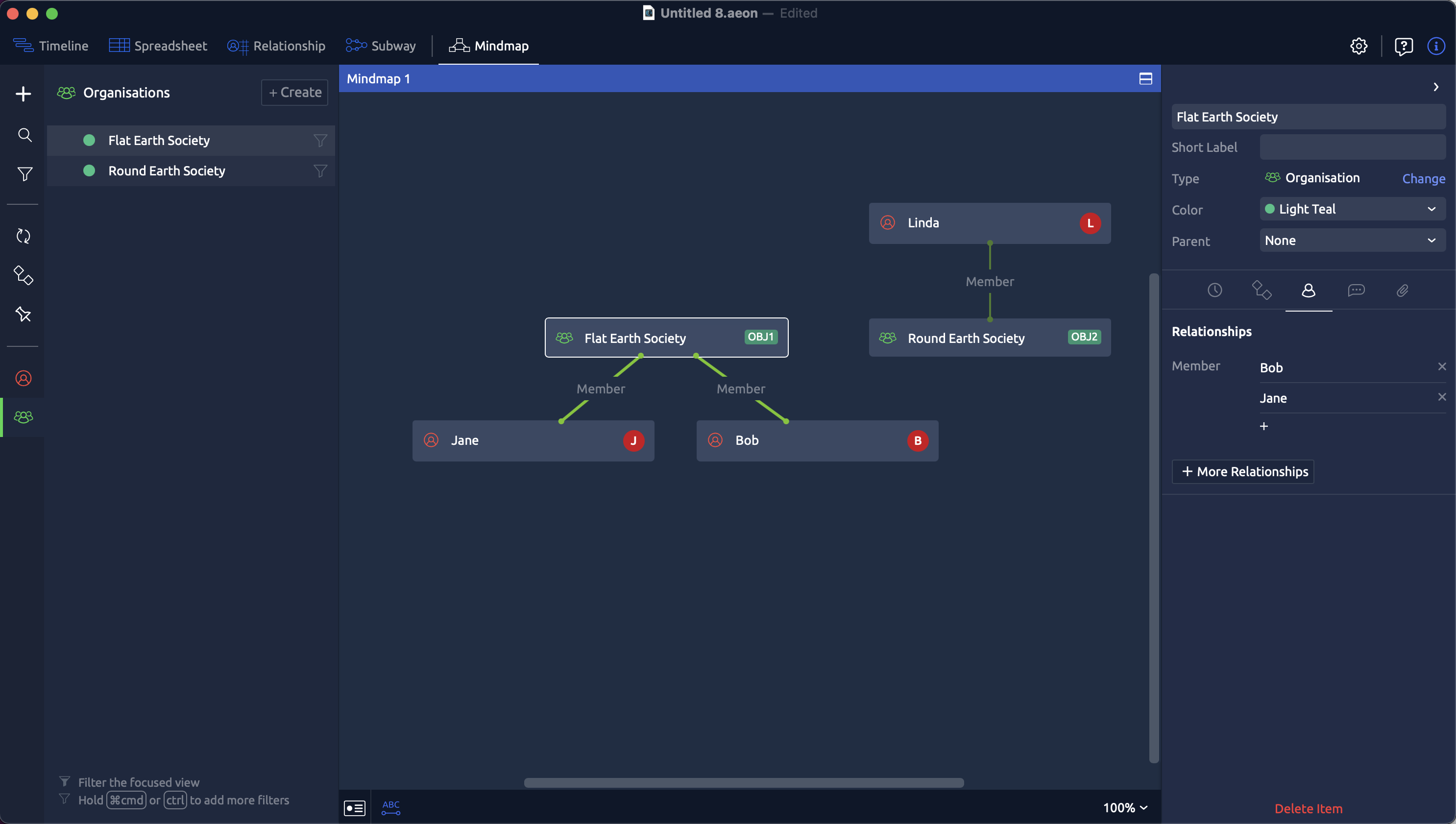Open the dates clock tab in inspector
Viewport: 1456px width, 824px height.
pyautogui.click(x=1214, y=291)
